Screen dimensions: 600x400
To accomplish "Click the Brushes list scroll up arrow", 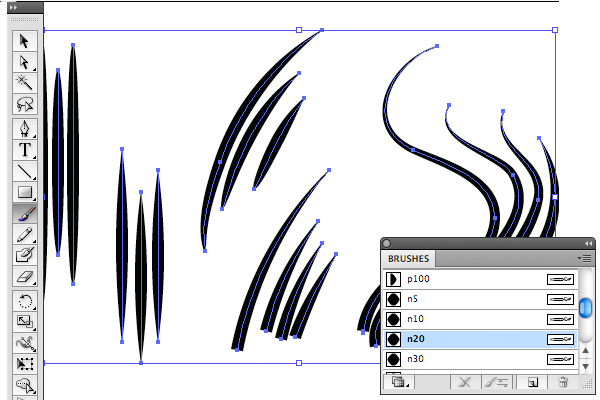I will [x=585, y=350].
